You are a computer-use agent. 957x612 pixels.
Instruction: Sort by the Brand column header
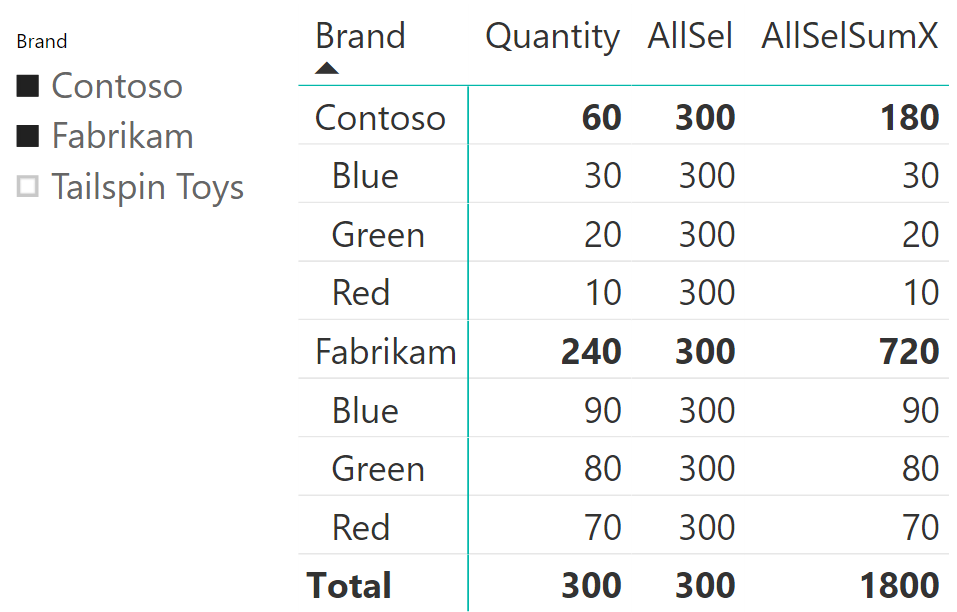360,36
